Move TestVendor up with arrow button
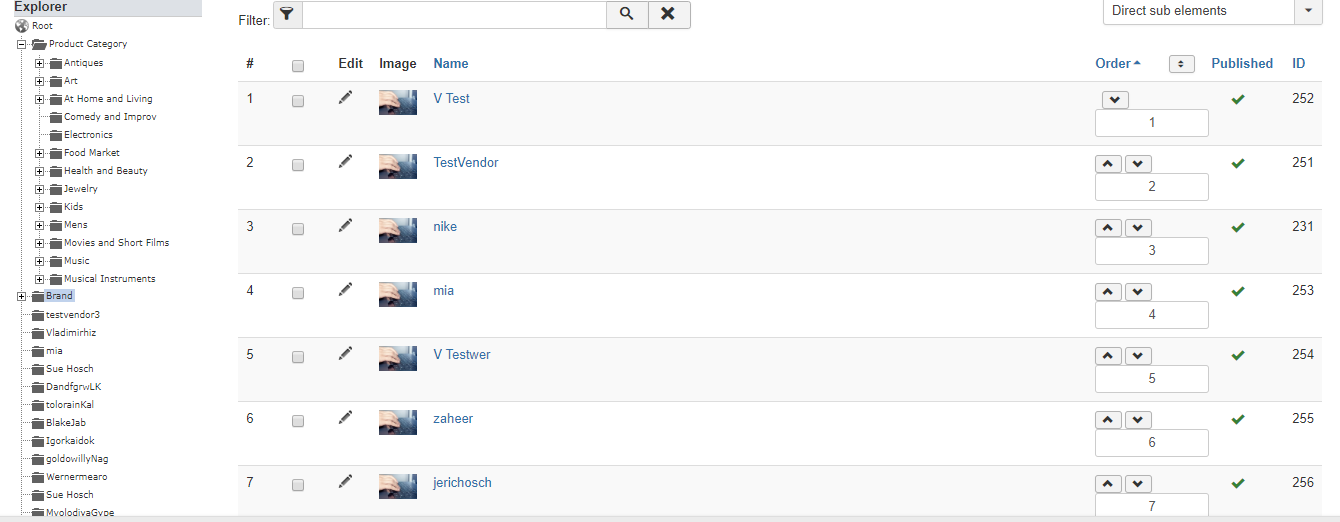 1109,164
